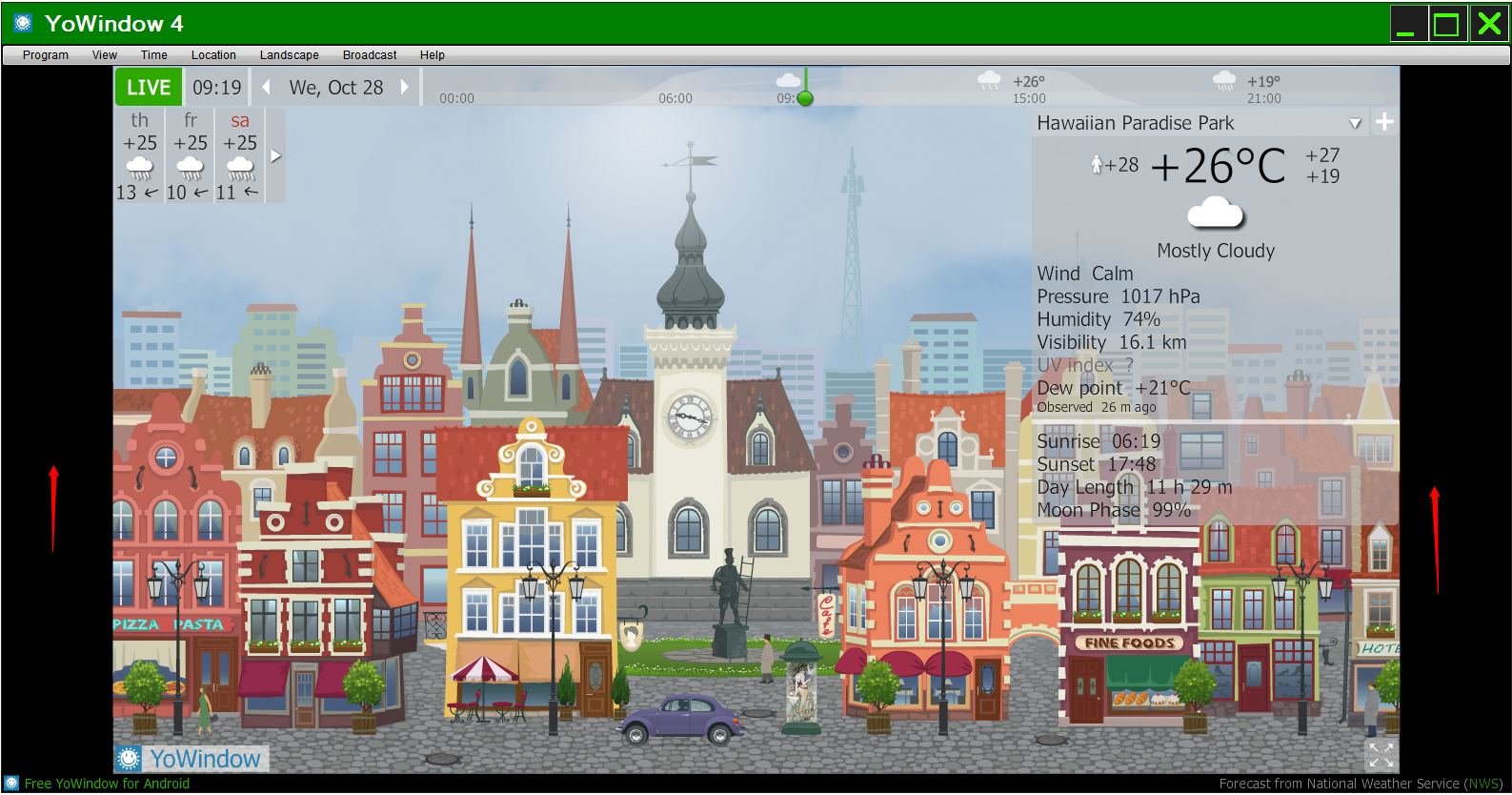Image resolution: width=1512 pixels, height=795 pixels.
Task: Expand Hawaiian Paradise Park location dropdown
Action: click(x=1355, y=123)
